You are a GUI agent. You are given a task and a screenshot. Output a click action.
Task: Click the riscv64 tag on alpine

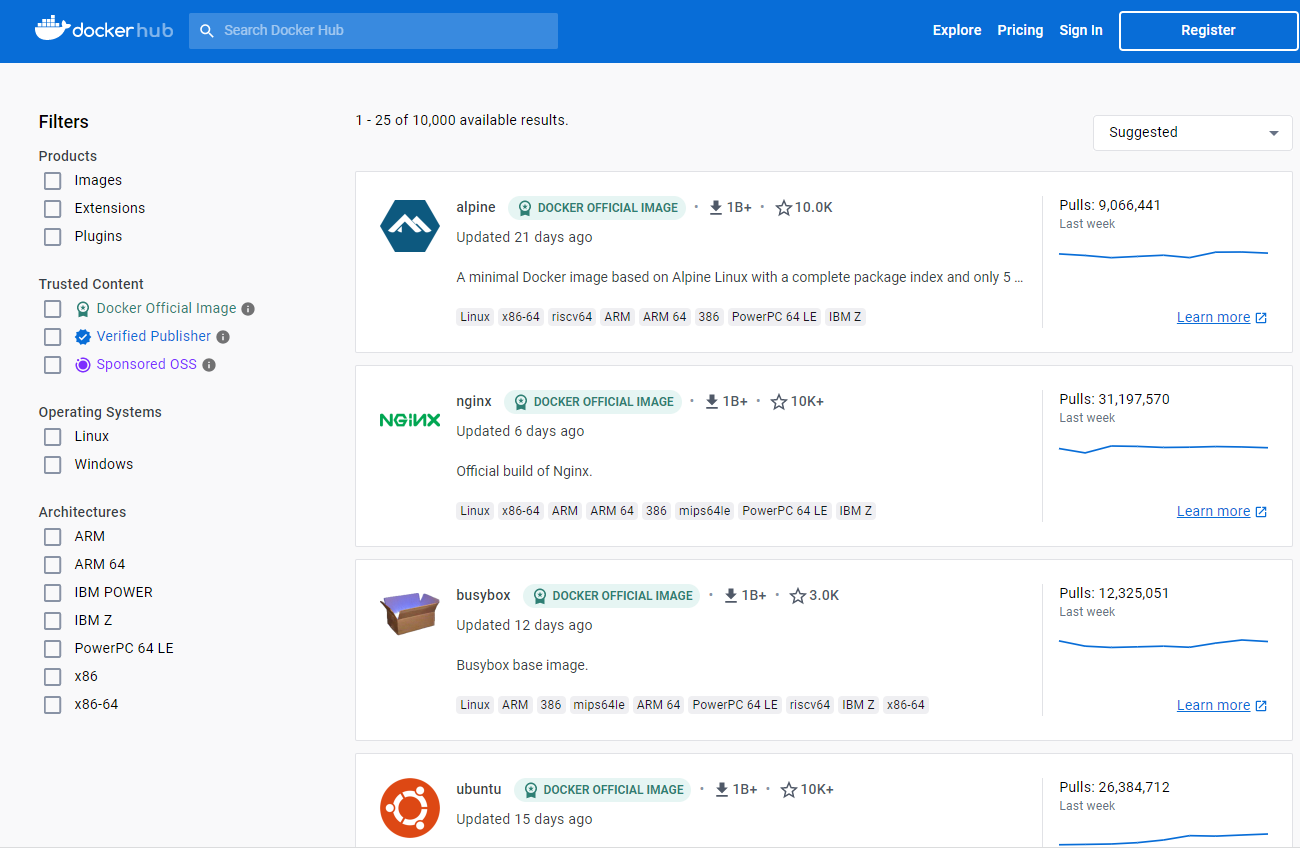point(572,317)
